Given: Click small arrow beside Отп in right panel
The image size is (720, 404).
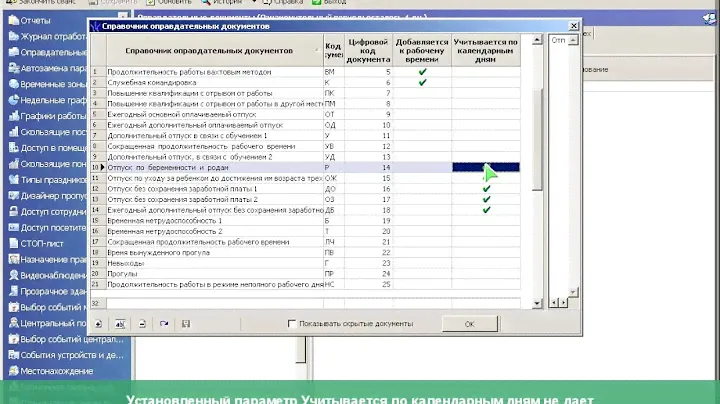Looking at the screenshot, I should coord(573,40).
